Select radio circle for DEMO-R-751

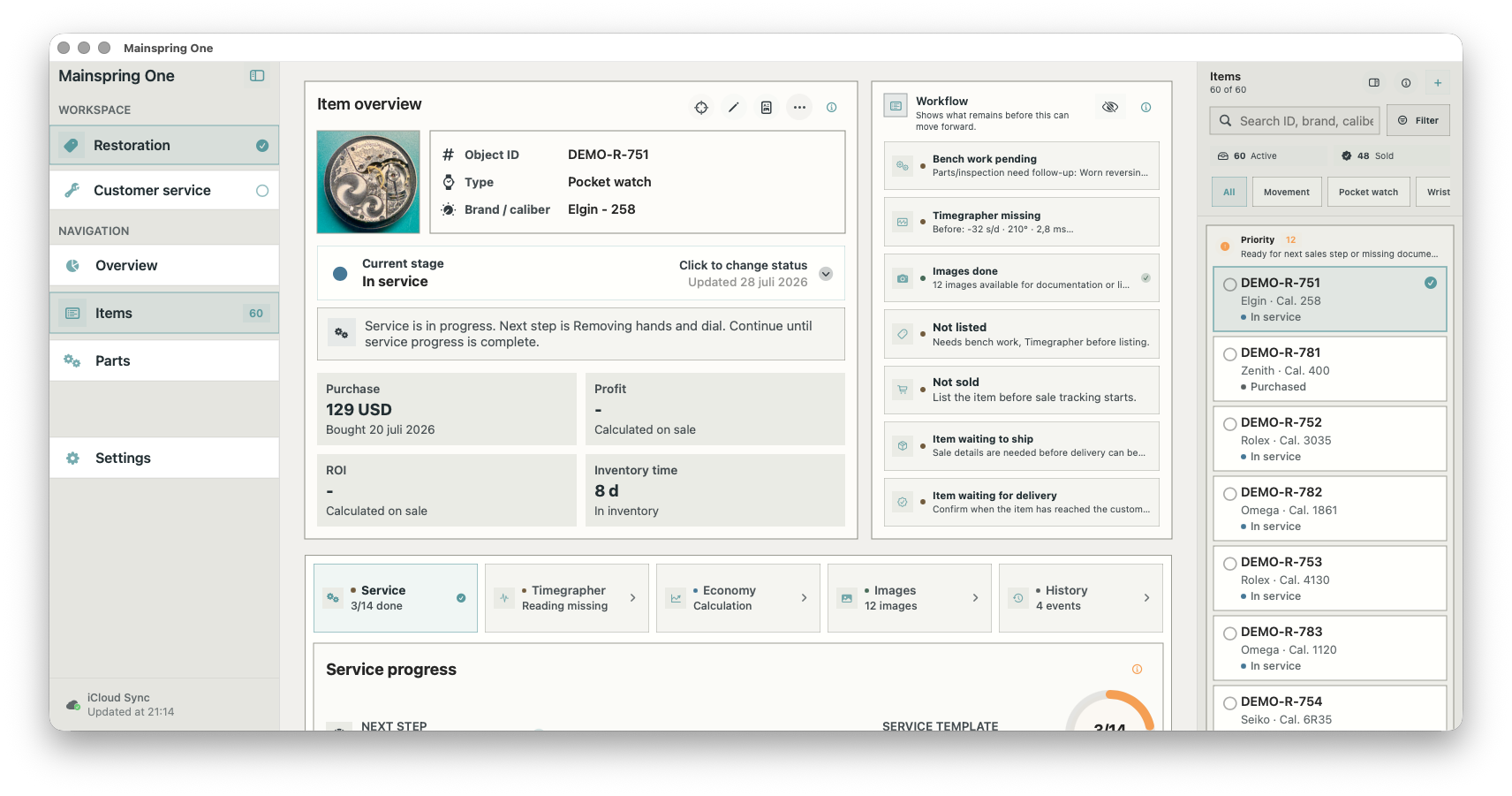(1229, 284)
